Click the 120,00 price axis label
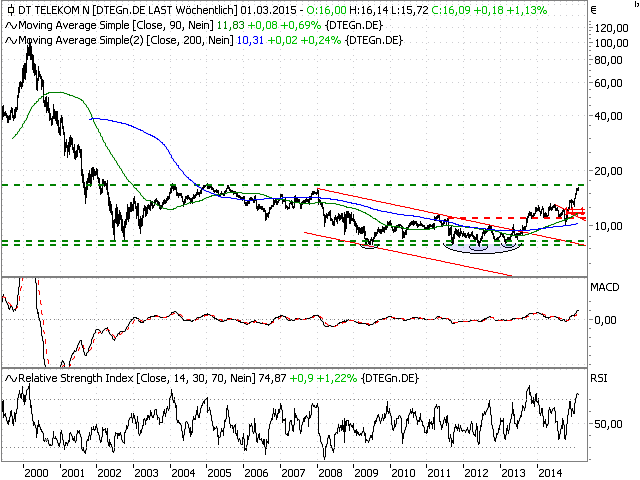 (x=611, y=28)
